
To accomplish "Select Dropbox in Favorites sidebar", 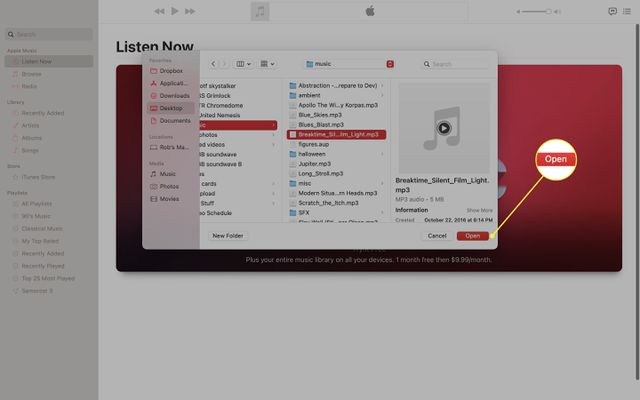I will tap(170, 71).
